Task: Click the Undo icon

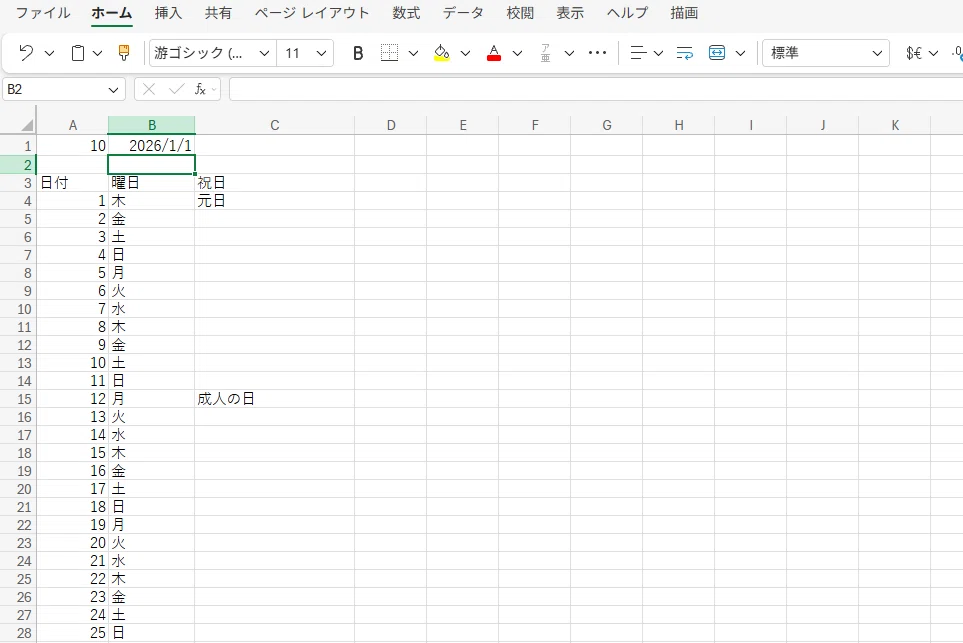Action: tap(26, 53)
